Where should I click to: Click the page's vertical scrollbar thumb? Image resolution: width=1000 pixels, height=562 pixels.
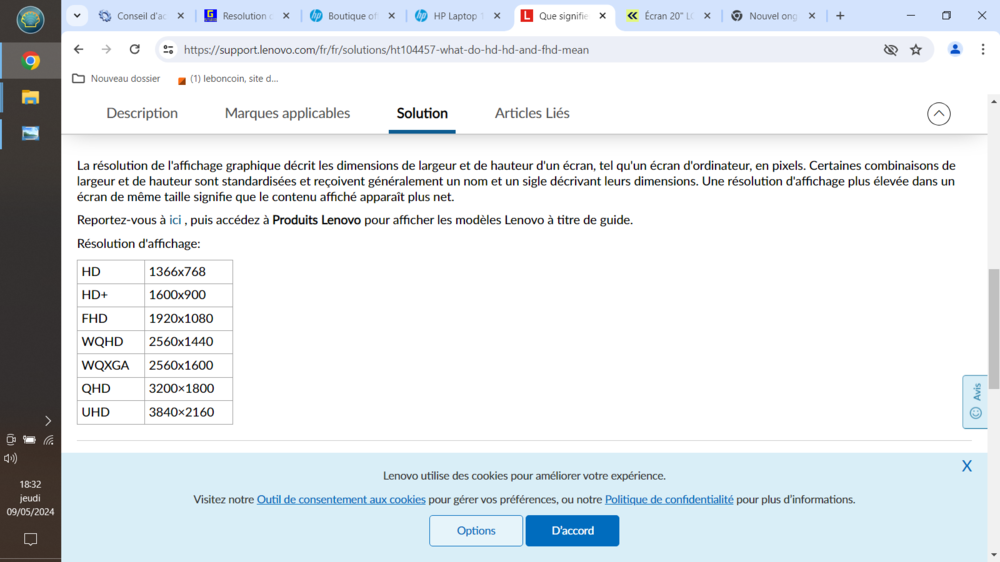(993, 328)
